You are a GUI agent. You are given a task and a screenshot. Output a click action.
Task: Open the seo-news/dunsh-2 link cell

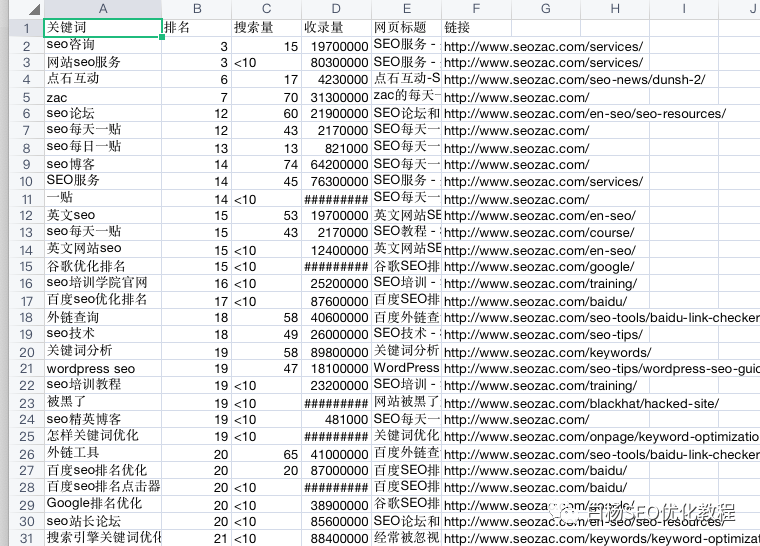574,80
